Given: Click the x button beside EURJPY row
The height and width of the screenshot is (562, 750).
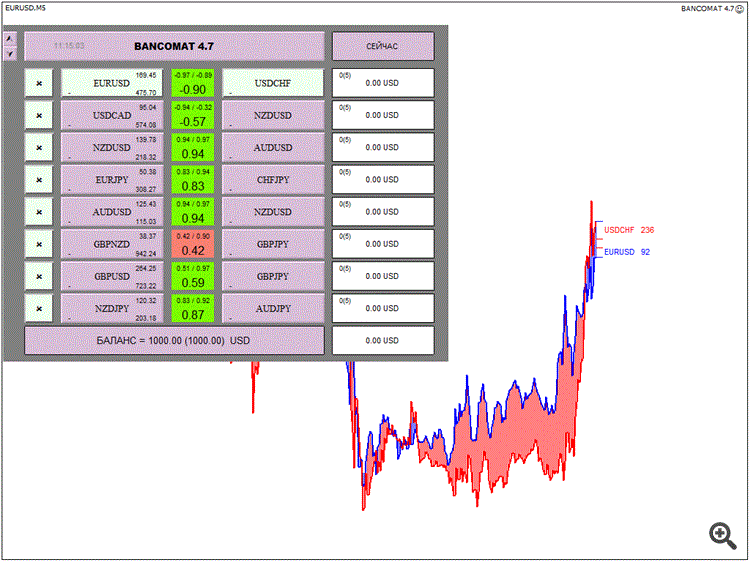Looking at the screenshot, I should 39,180.
